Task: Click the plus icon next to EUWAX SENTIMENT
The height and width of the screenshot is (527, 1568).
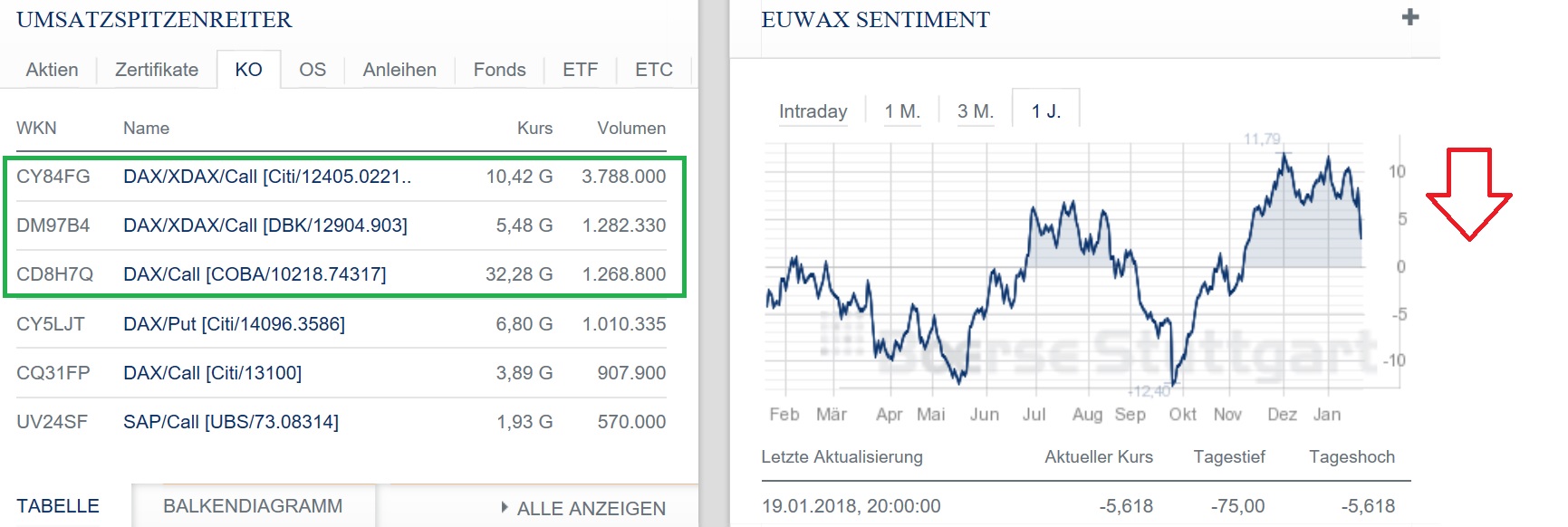Action: pyautogui.click(x=1409, y=16)
